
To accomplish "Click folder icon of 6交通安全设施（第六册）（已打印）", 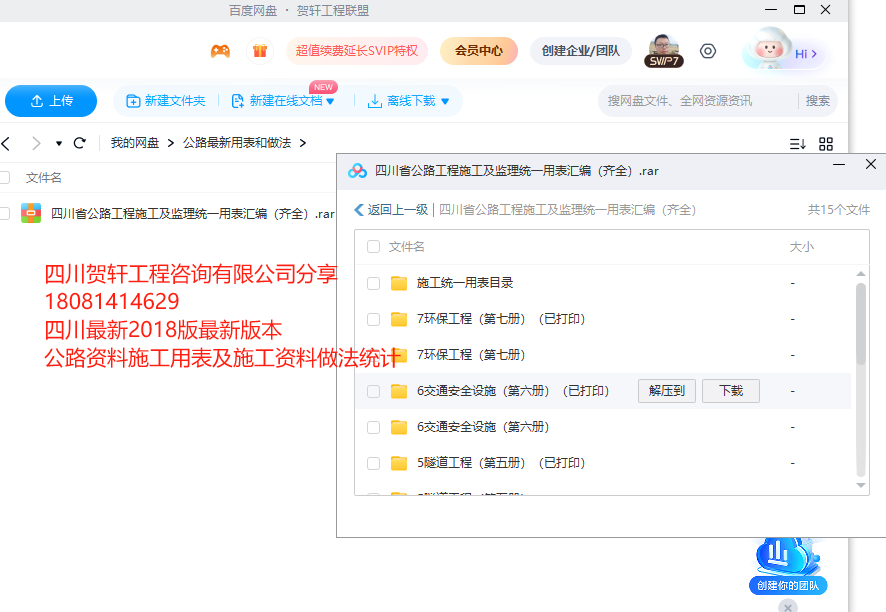I will pos(399,391).
